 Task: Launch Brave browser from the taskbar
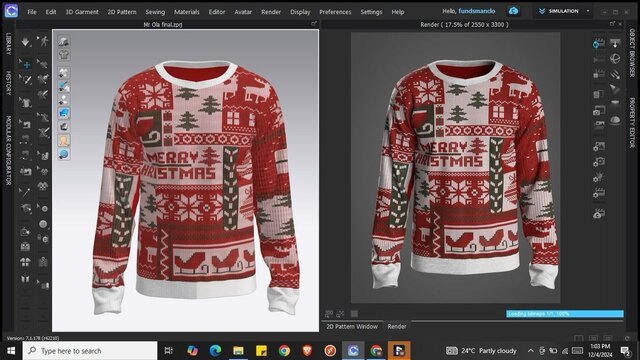(307, 350)
